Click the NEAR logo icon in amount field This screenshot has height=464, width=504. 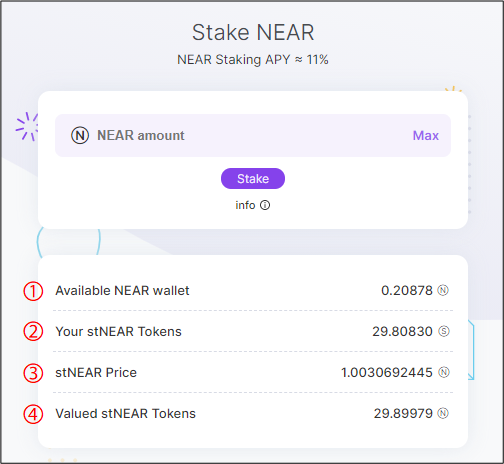point(80,135)
